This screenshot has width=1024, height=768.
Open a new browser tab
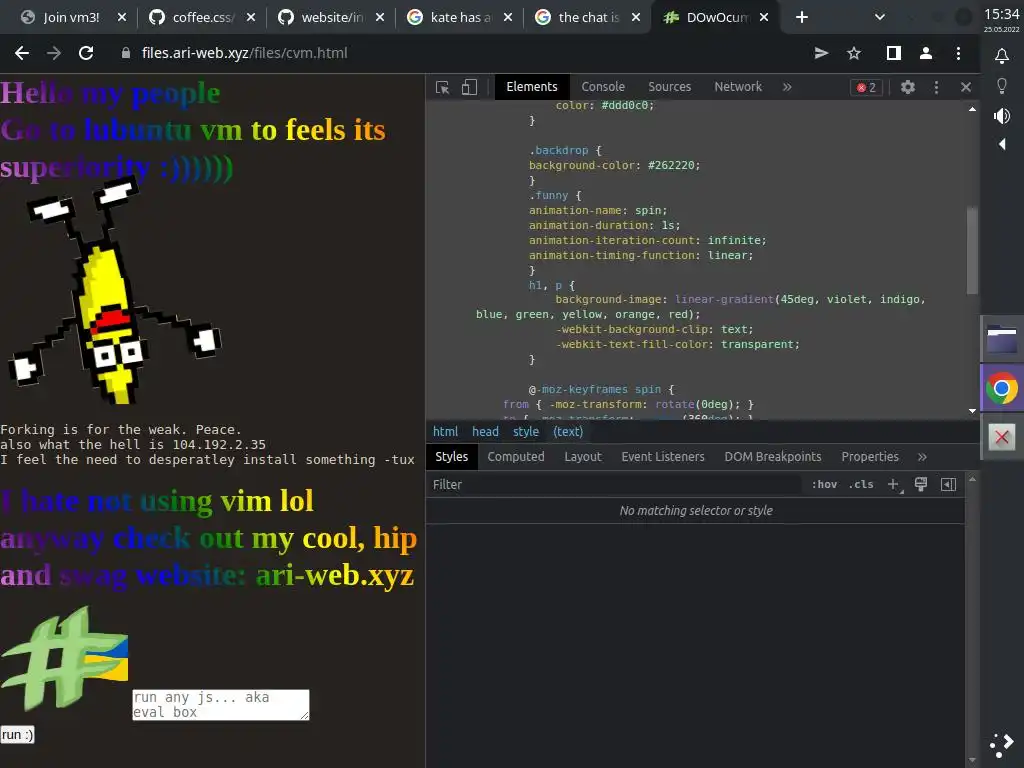click(802, 18)
